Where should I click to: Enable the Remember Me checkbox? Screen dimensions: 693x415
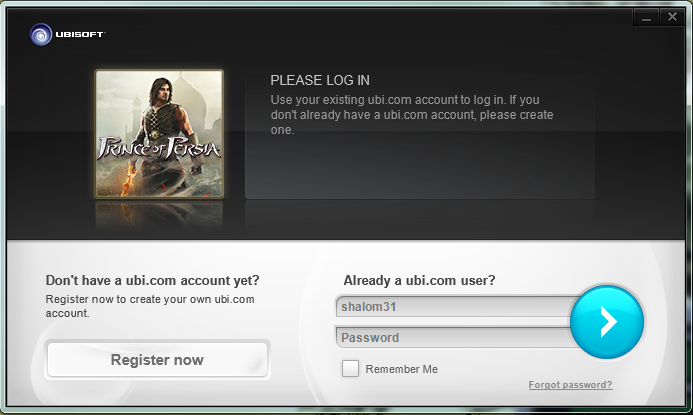coord(350,369)
